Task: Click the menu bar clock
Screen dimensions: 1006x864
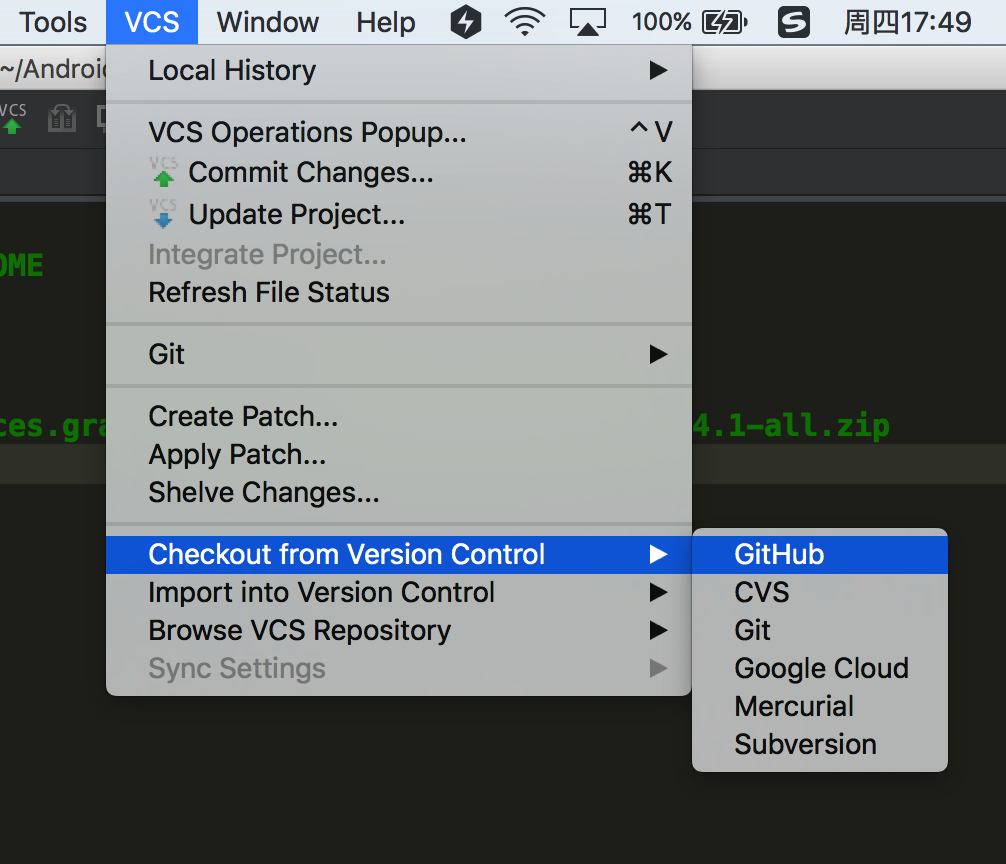Action: pyautogui.click(x=907, y=22)
